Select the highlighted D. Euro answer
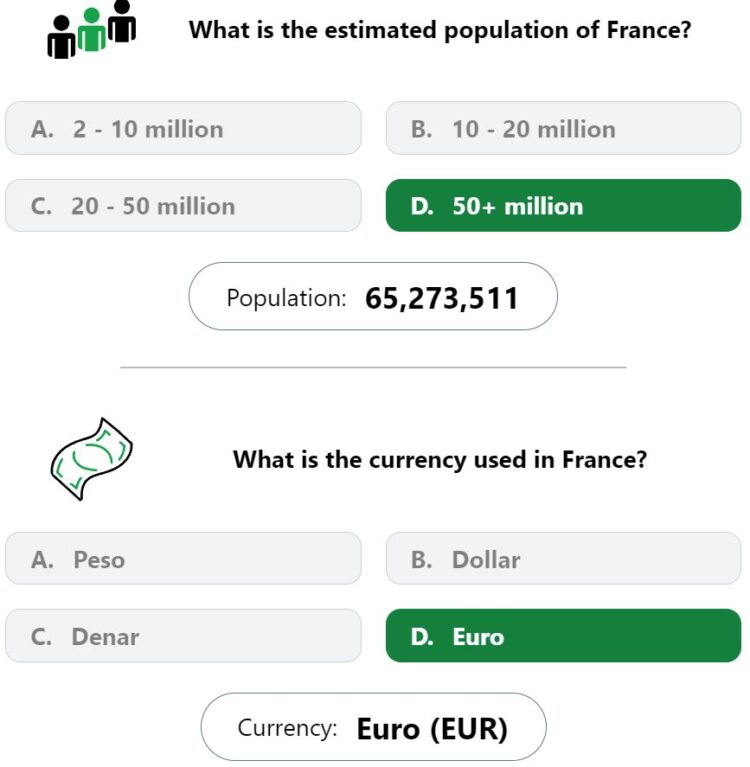The image size is (750, 767). click(564, 636)
